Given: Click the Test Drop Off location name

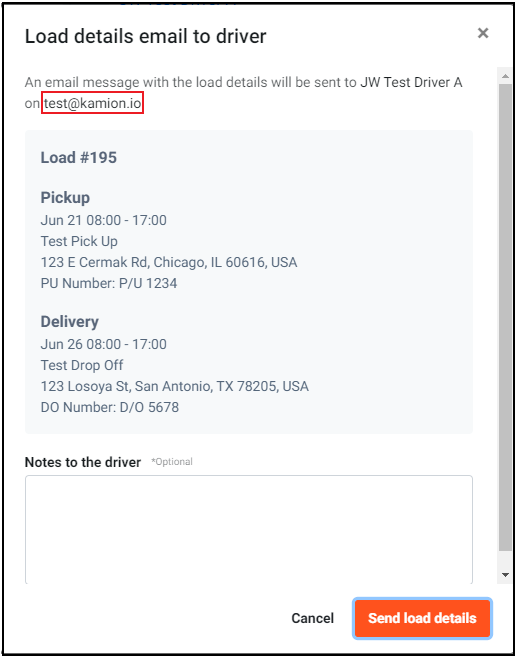Looking at the screenshot, I should pyautogui.click(x=82, y=365).
